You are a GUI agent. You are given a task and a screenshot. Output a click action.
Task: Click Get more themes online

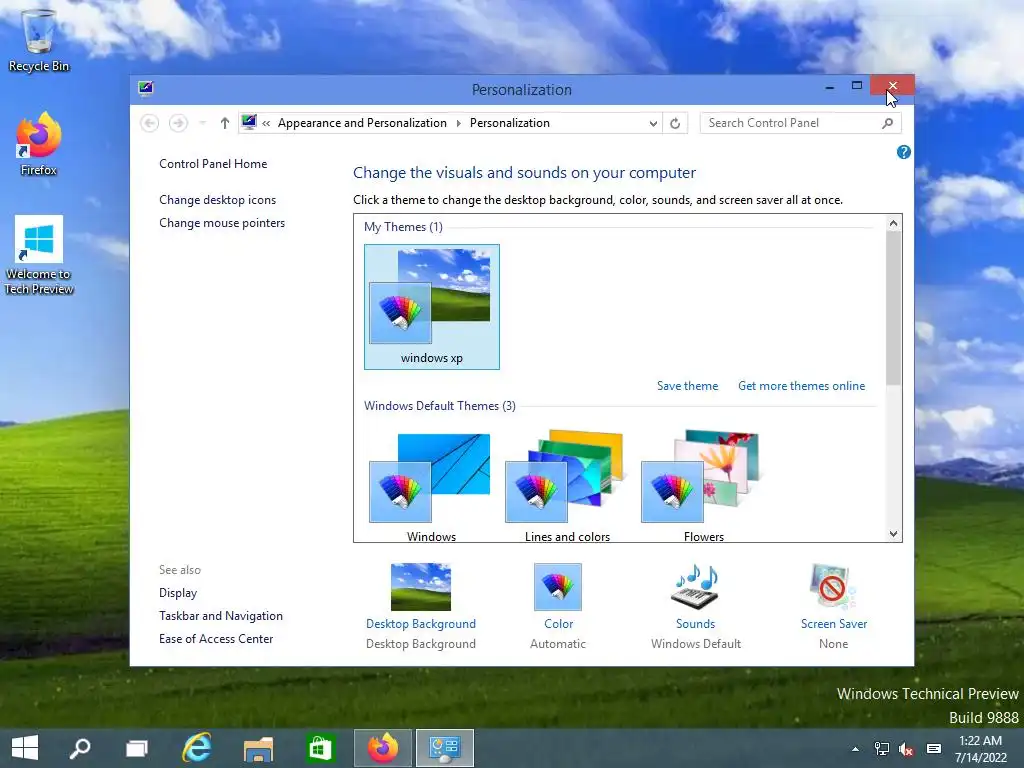click(x=801, y=386)
